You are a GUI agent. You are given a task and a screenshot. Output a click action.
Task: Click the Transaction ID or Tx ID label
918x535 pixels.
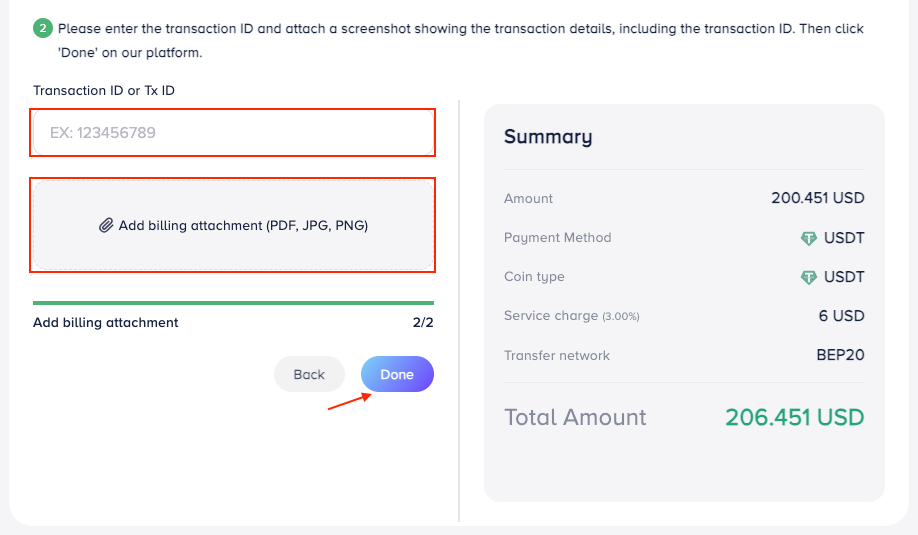[x=104, y=91]
